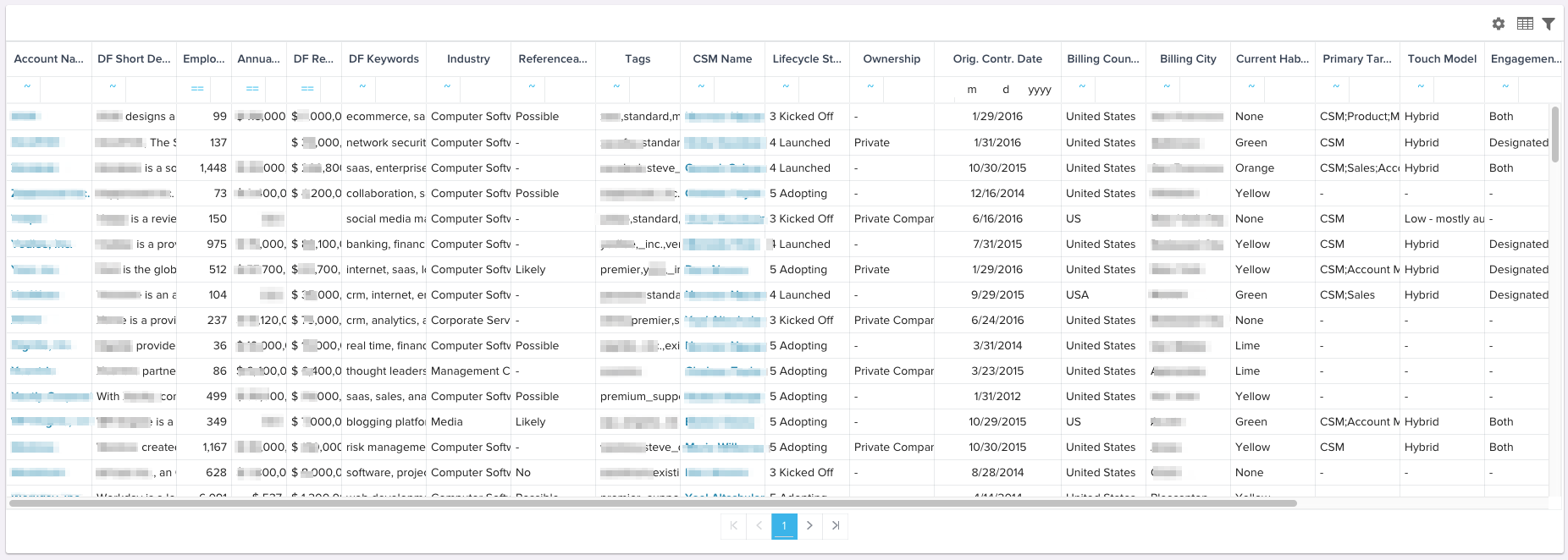Click the horizontal scrollbar under the grid
Screen dimensions: 1568x560
tap(652, 503)
